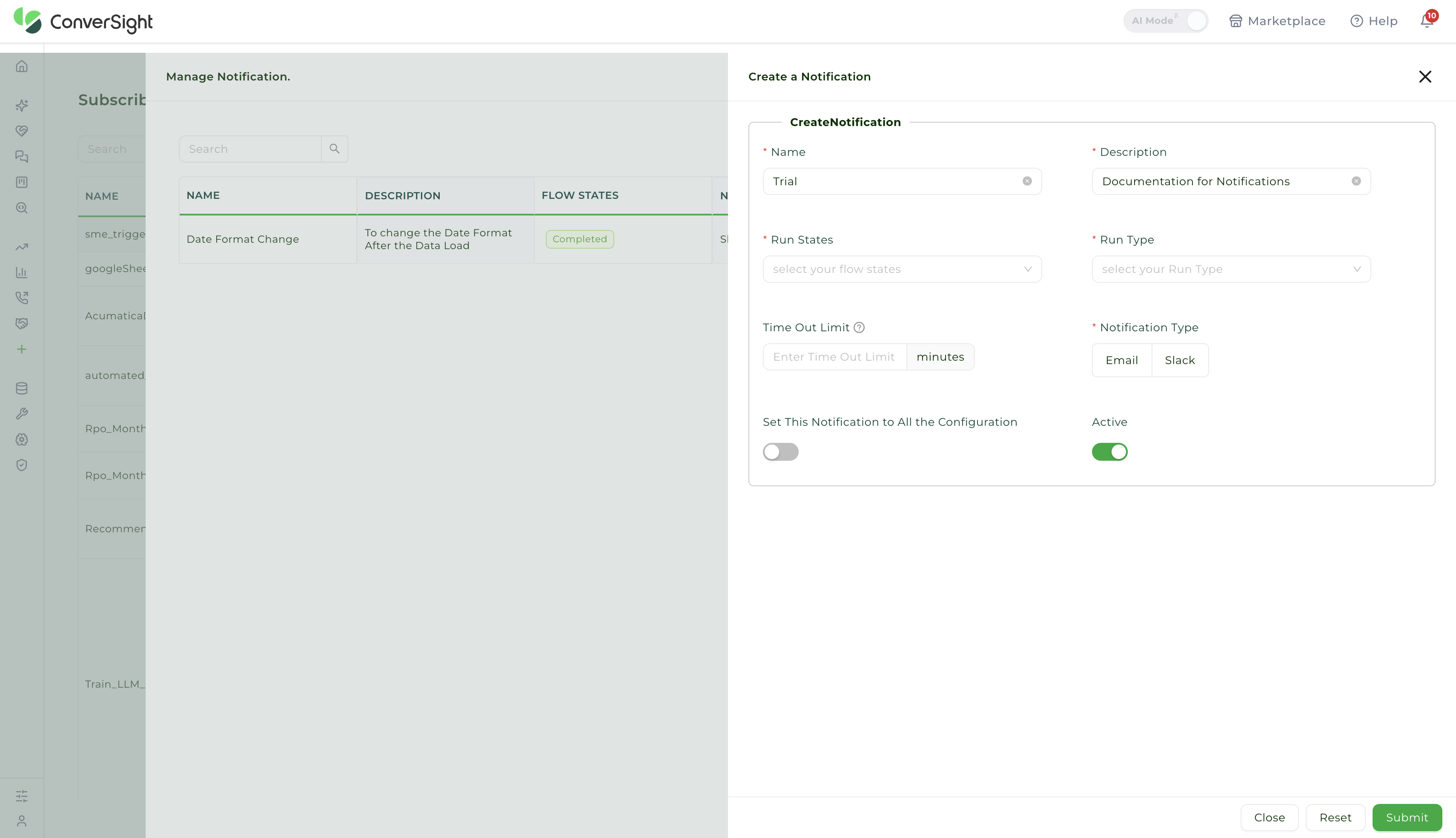Open the phone call icon in sidebar

point(22,298)
